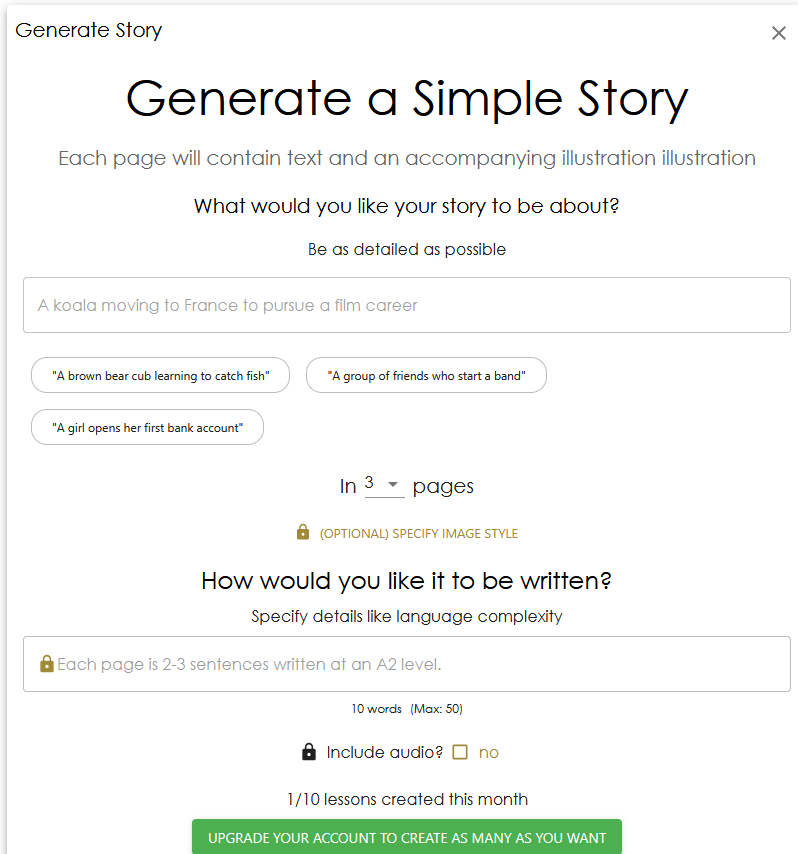Click the number 3 in the pages selector
The width and height of the screenshot is (798, 854).
(370, 484)
